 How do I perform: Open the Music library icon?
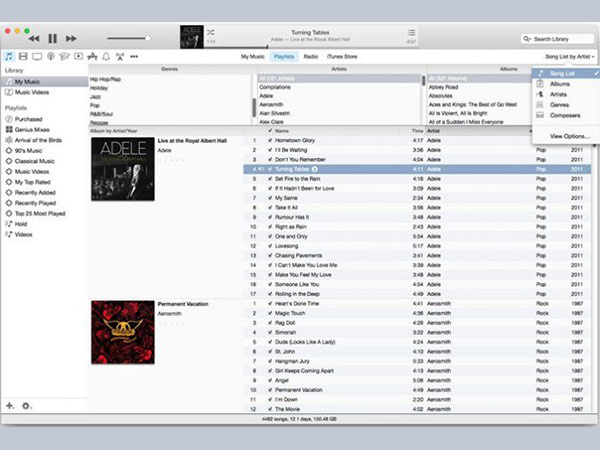pos(9,57)
